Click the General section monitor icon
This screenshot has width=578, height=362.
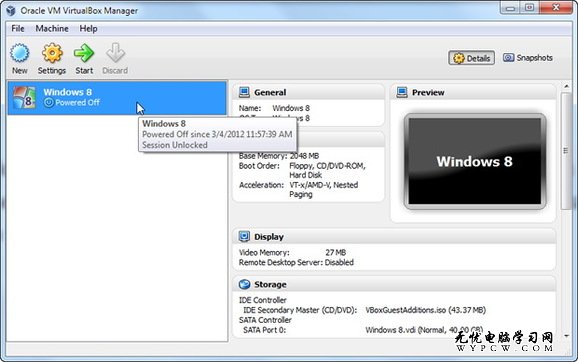(x=244, y=92)
